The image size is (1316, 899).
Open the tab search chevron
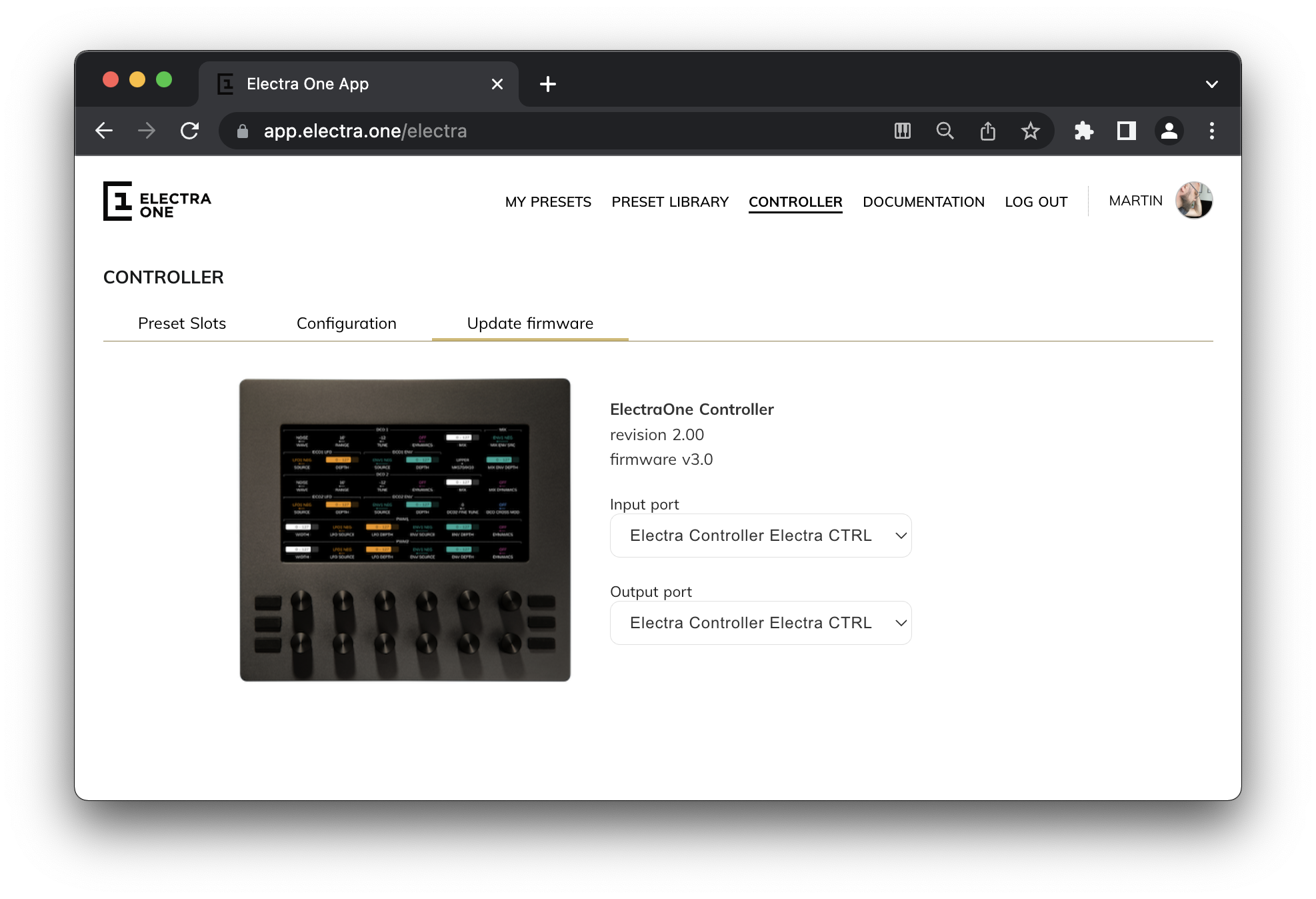click(x=1211, y=84)
